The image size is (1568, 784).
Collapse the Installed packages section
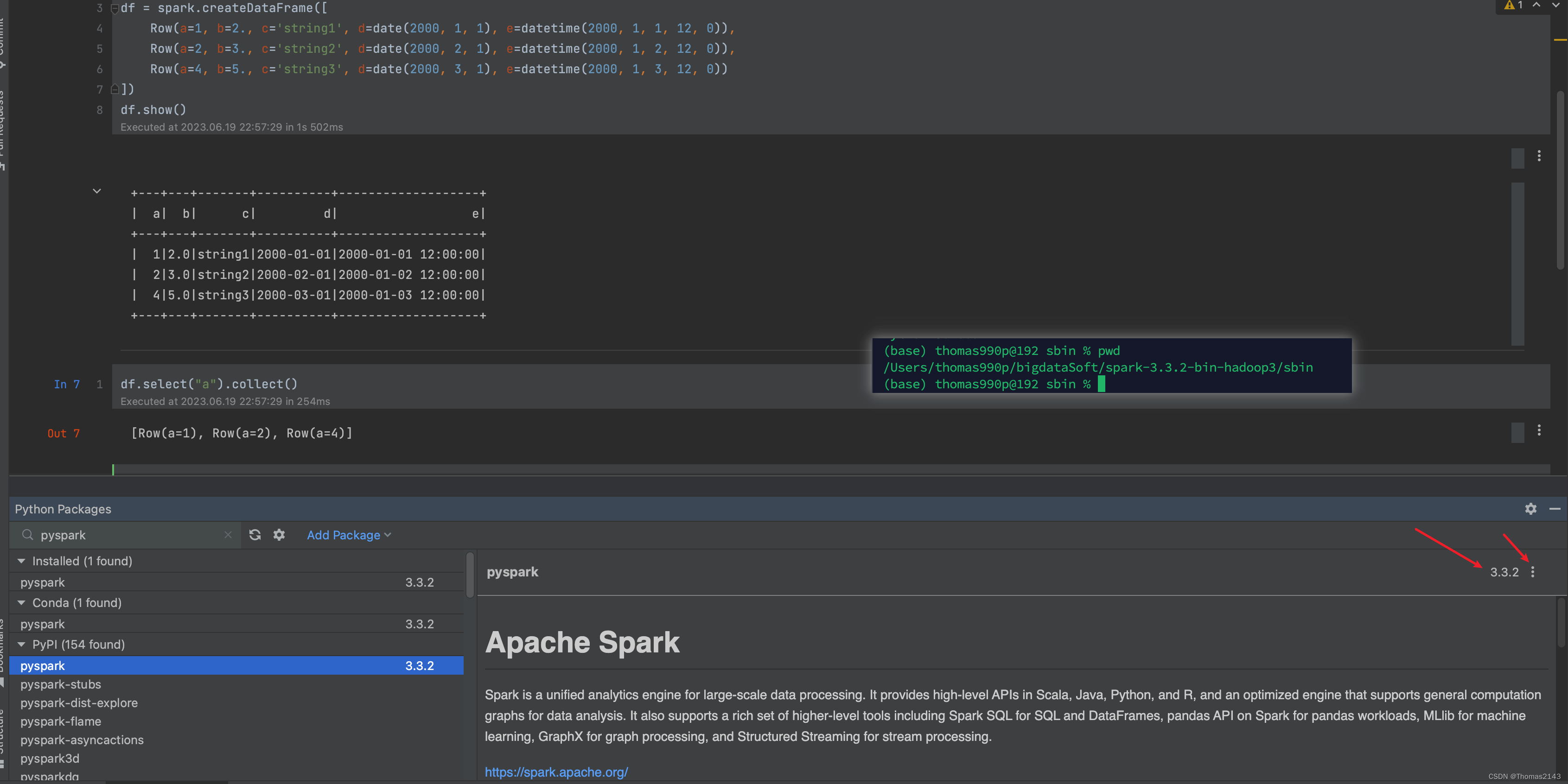[21, 561]
